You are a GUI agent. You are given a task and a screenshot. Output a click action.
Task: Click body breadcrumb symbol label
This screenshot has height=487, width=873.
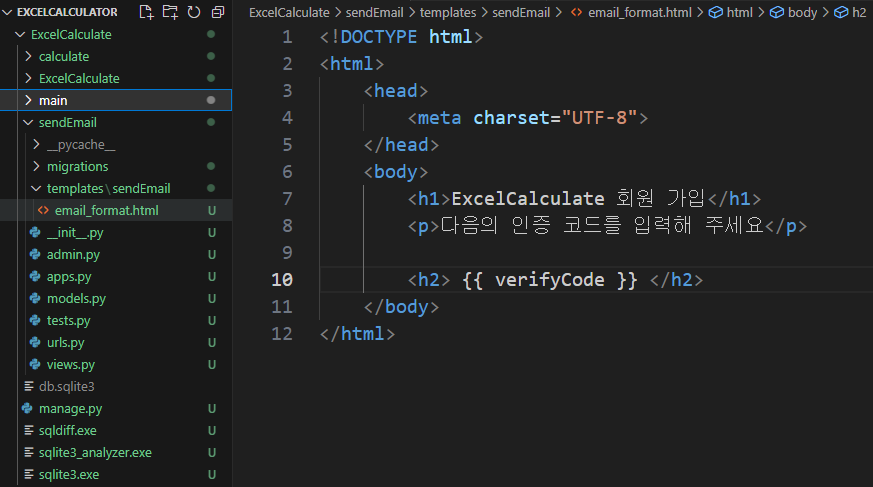[x=802, y=12]
